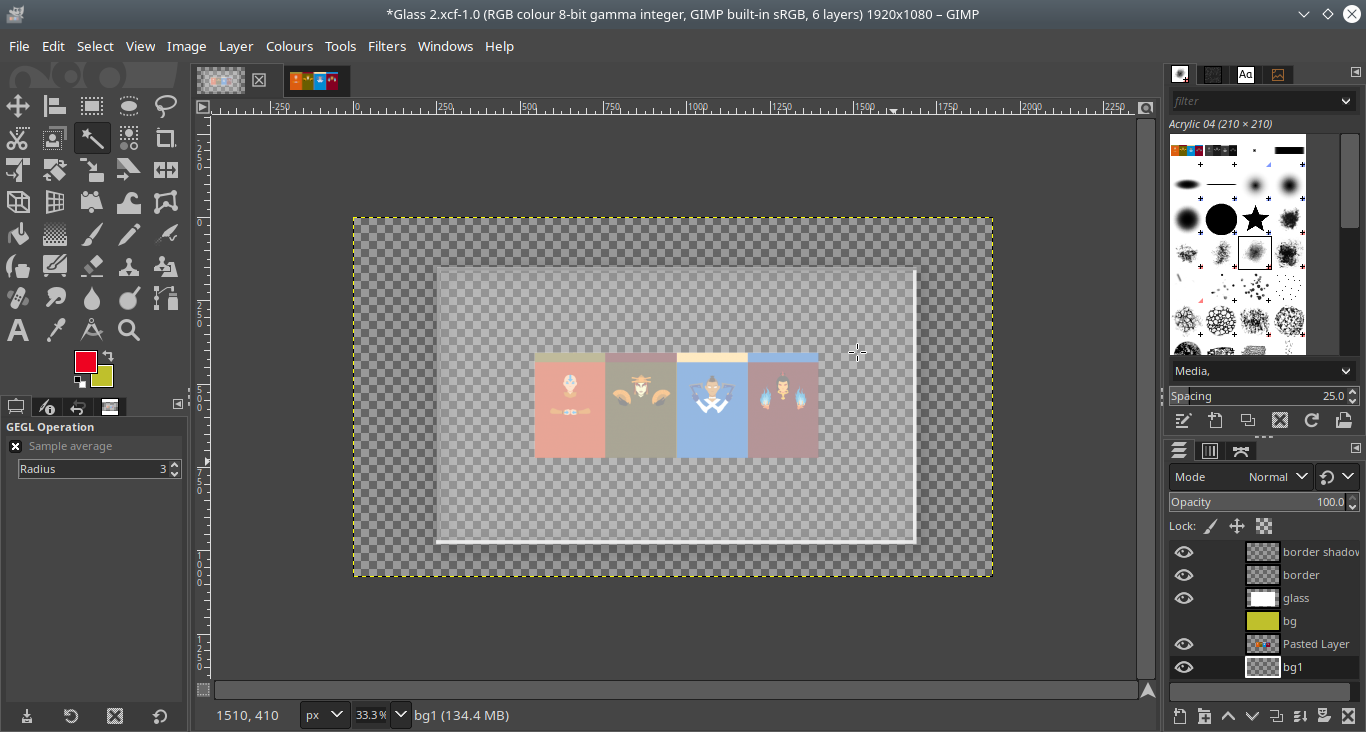
Task: Create a new layer in Layers panel
Action: (x=1180, y=716)
